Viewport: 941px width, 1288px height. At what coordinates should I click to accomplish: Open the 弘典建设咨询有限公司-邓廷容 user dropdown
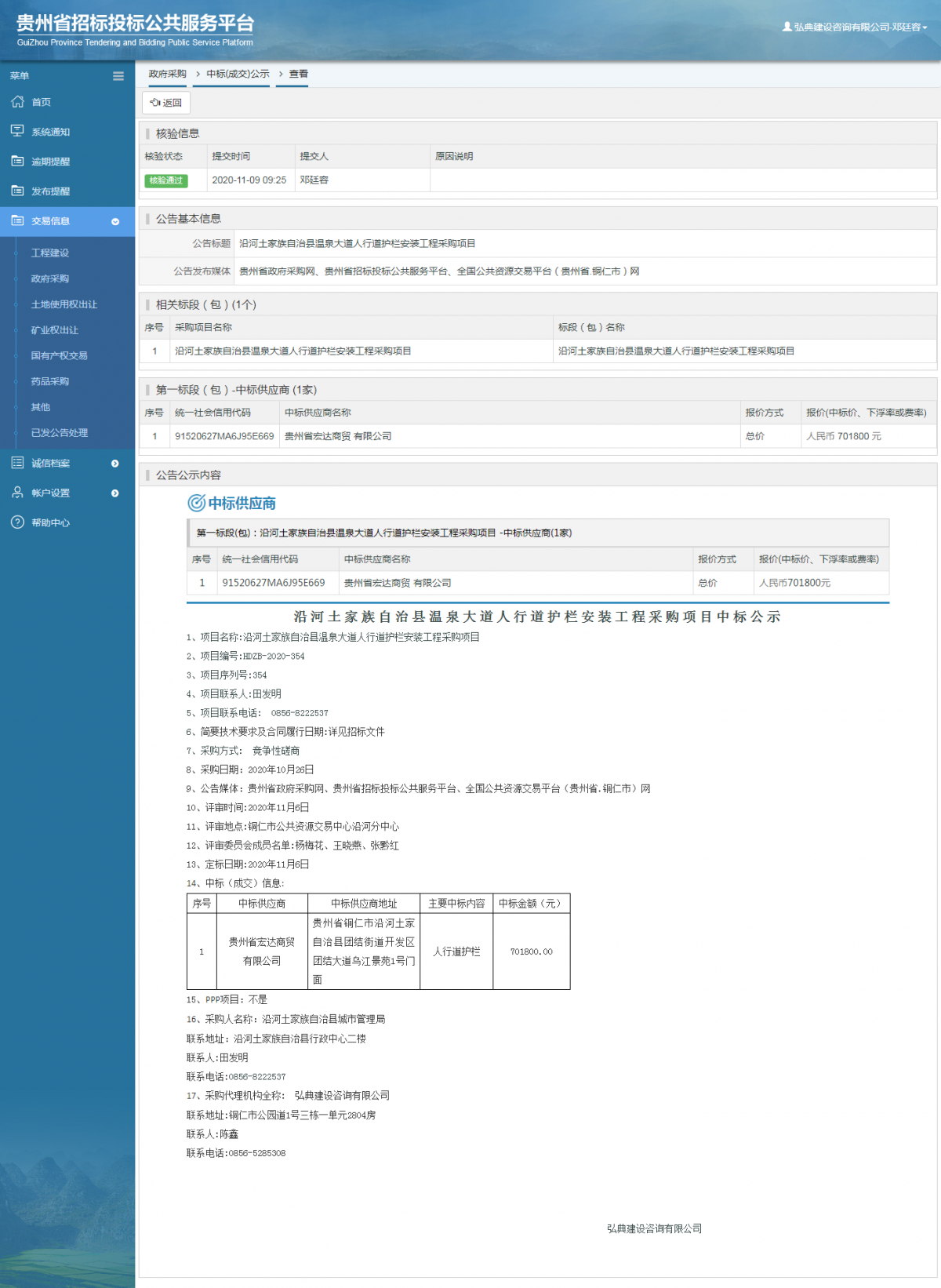tap(855, 27)
